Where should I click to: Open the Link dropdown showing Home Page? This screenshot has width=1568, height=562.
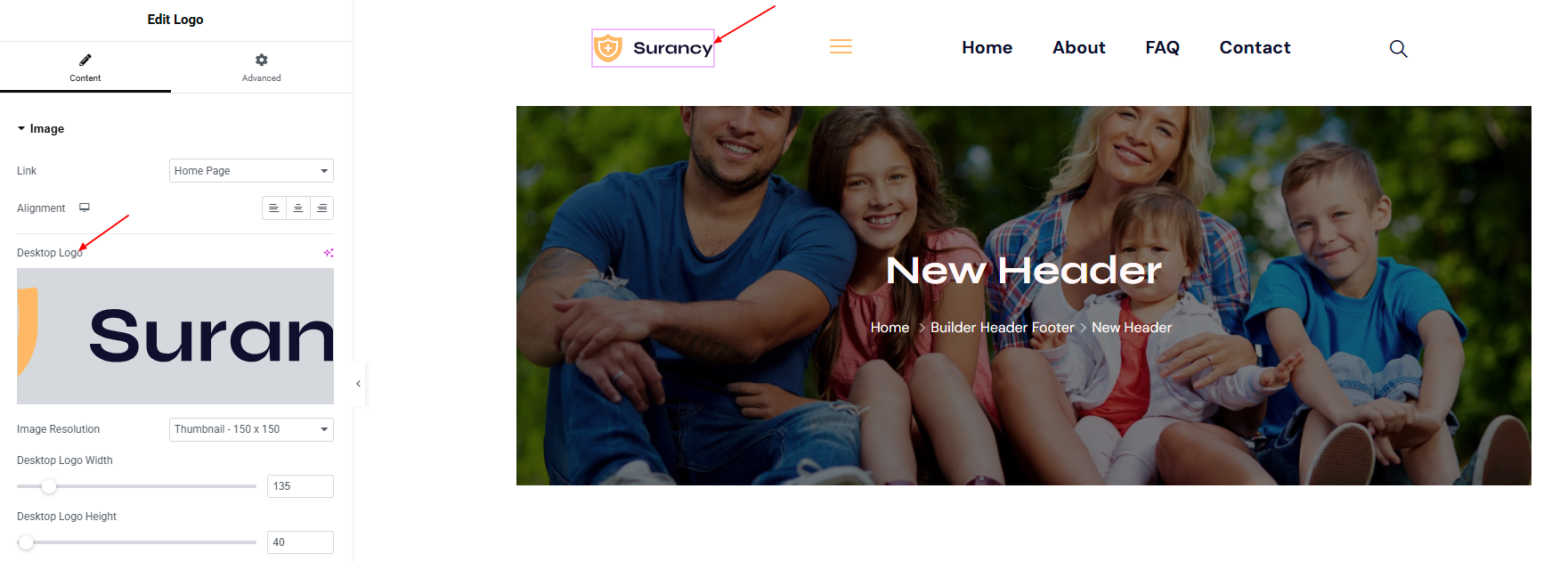[251, 170]
